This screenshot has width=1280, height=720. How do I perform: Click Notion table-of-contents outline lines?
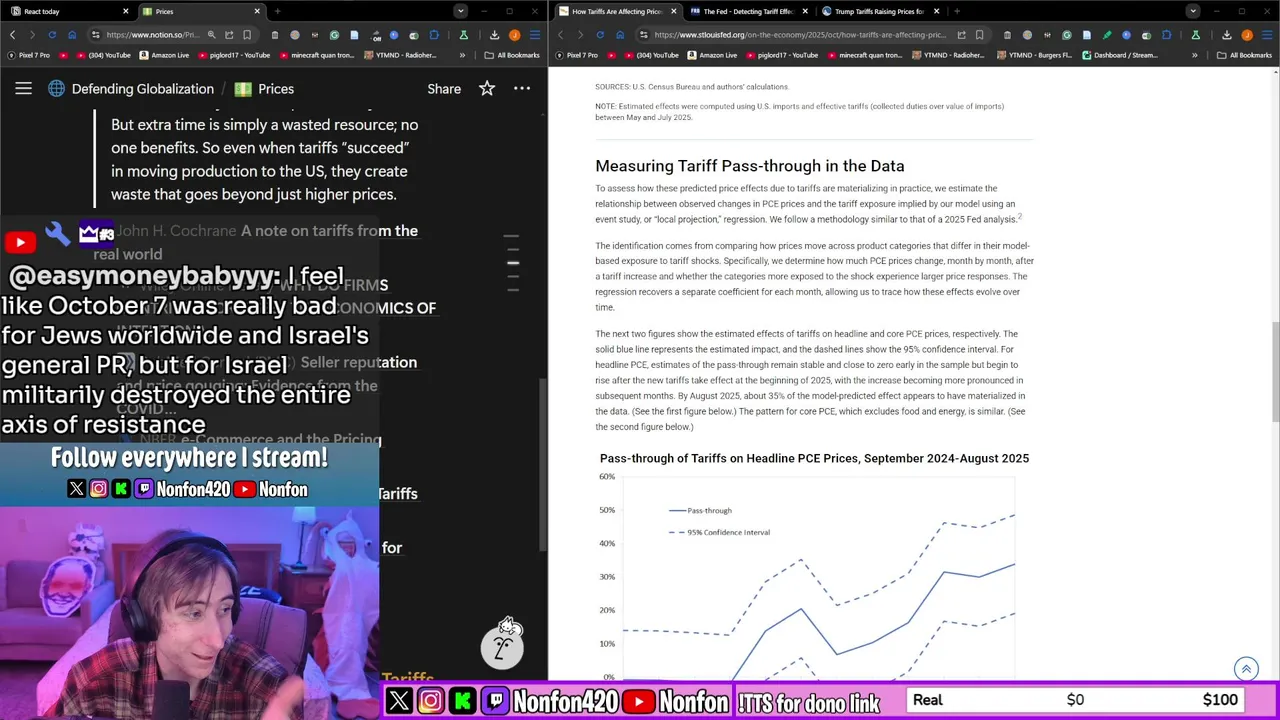[x=512, y=263]
